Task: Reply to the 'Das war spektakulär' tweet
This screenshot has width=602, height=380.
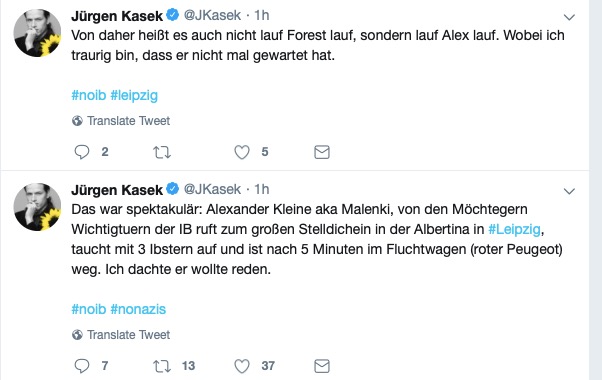Action: pyautogui.click(x=82, y=366)
